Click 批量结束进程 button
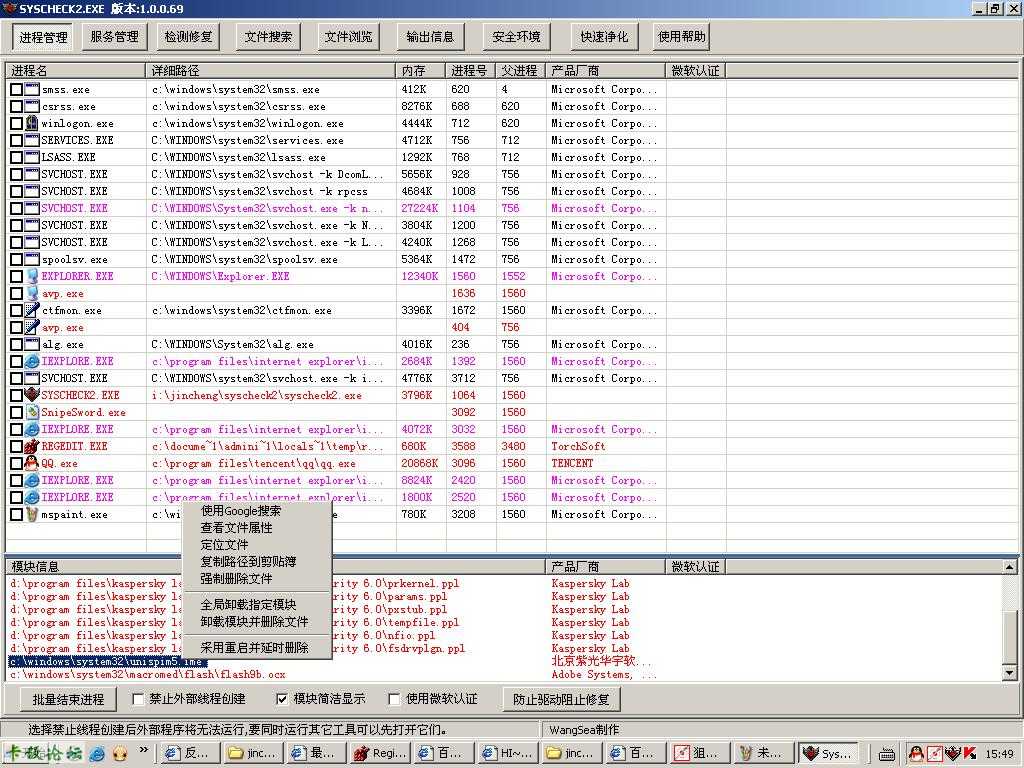Screen dimensions: 1024x768 pyautogui.click(x=69, y=699)
